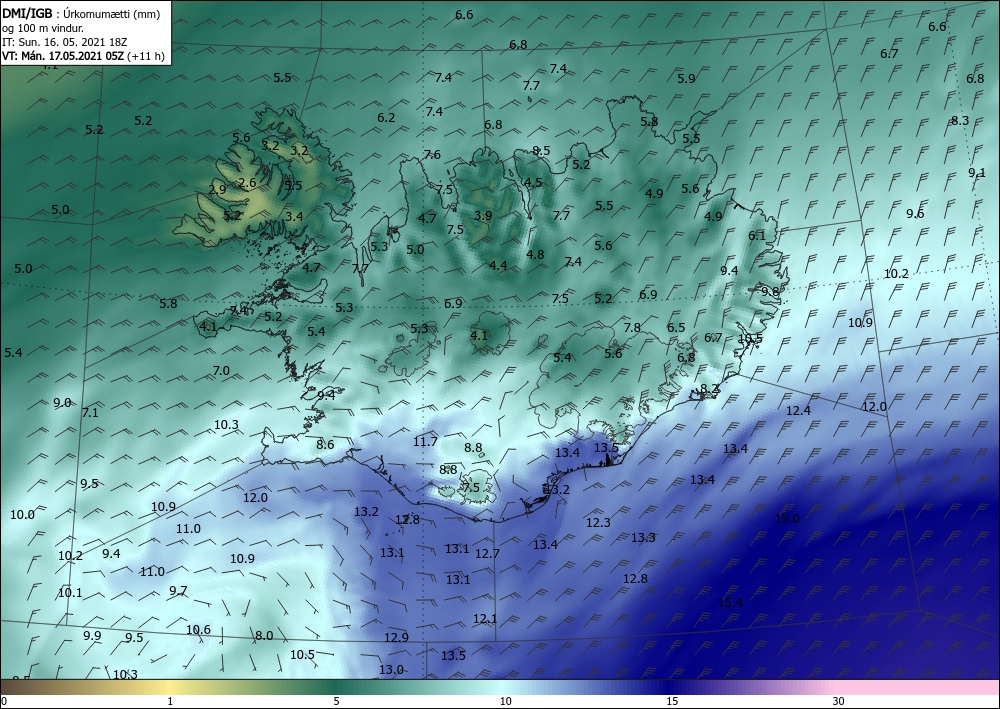Click the 3.4 map value
1000x709 pixels.
tap(294, 217)
